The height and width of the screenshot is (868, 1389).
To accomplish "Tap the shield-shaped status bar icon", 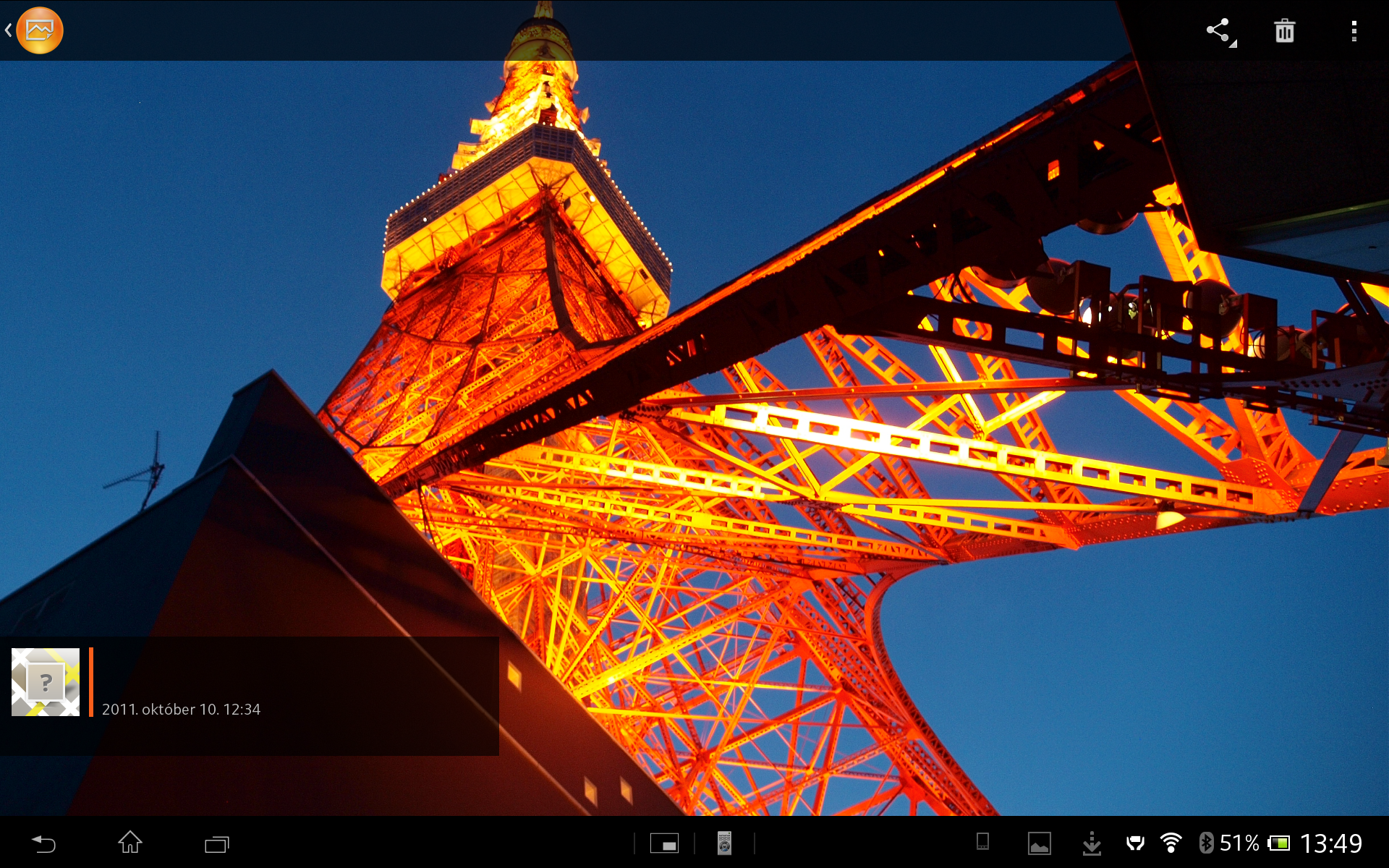I will [1135, 843].
